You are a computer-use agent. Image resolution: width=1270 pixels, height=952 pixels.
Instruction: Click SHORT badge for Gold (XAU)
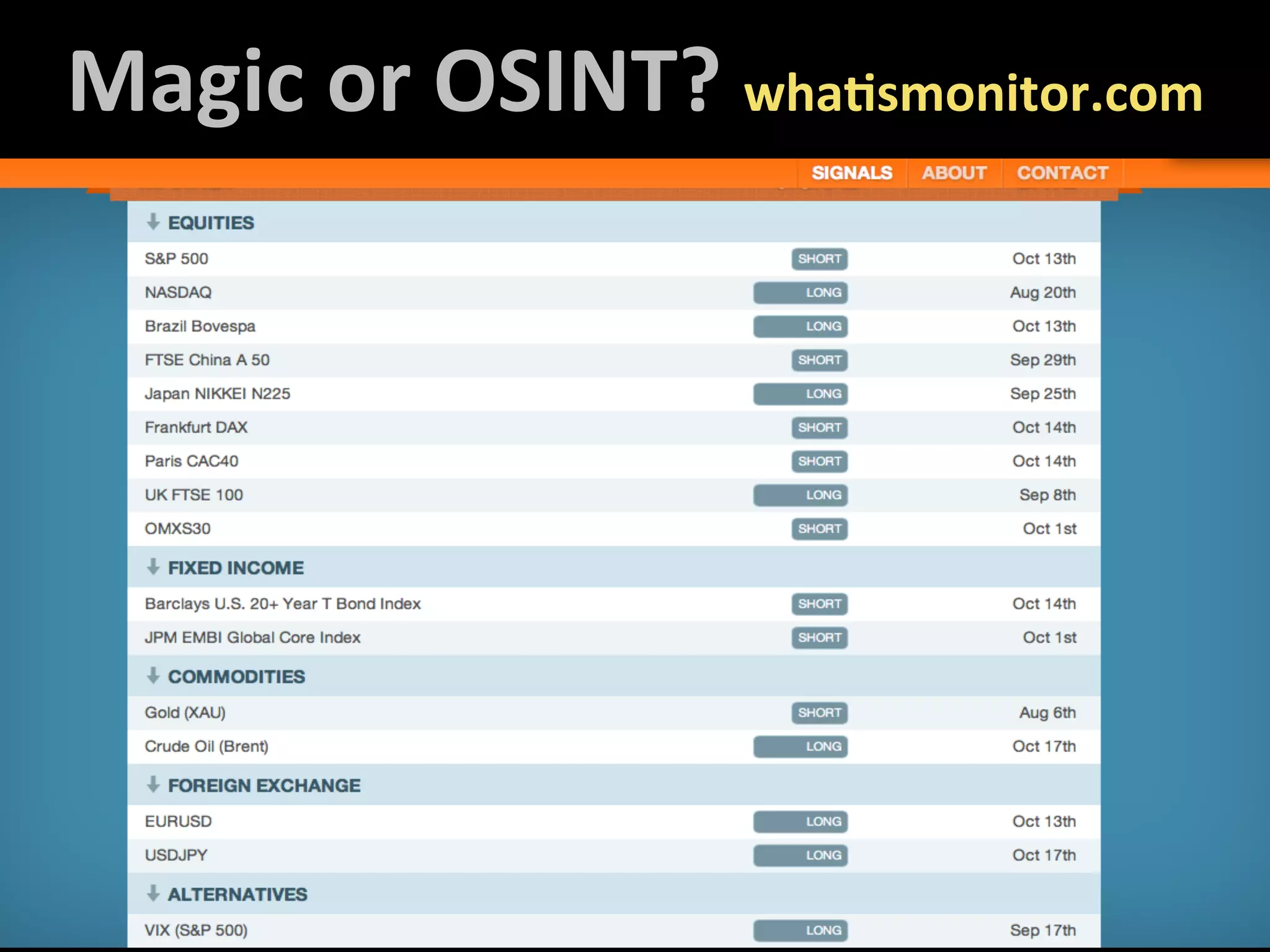coord(820,713)
